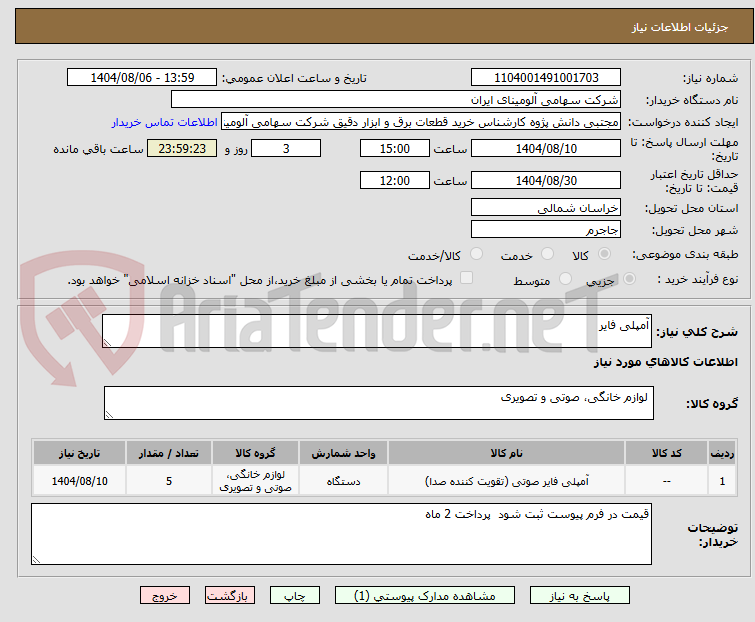Click the تعداد / مقدار column header
This screenshot has width=755, height=622.
(169, 453)
